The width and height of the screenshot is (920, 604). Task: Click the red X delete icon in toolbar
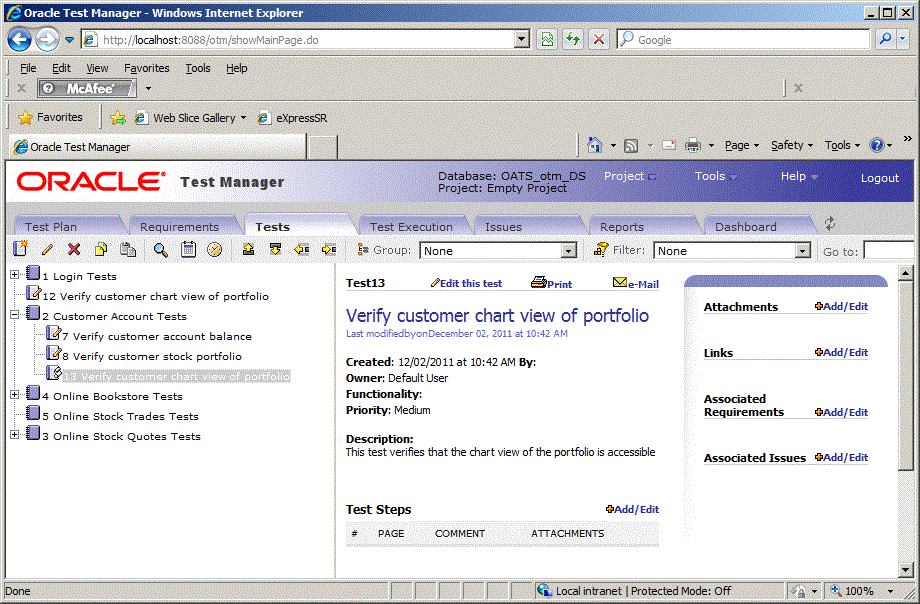(74, 249)
